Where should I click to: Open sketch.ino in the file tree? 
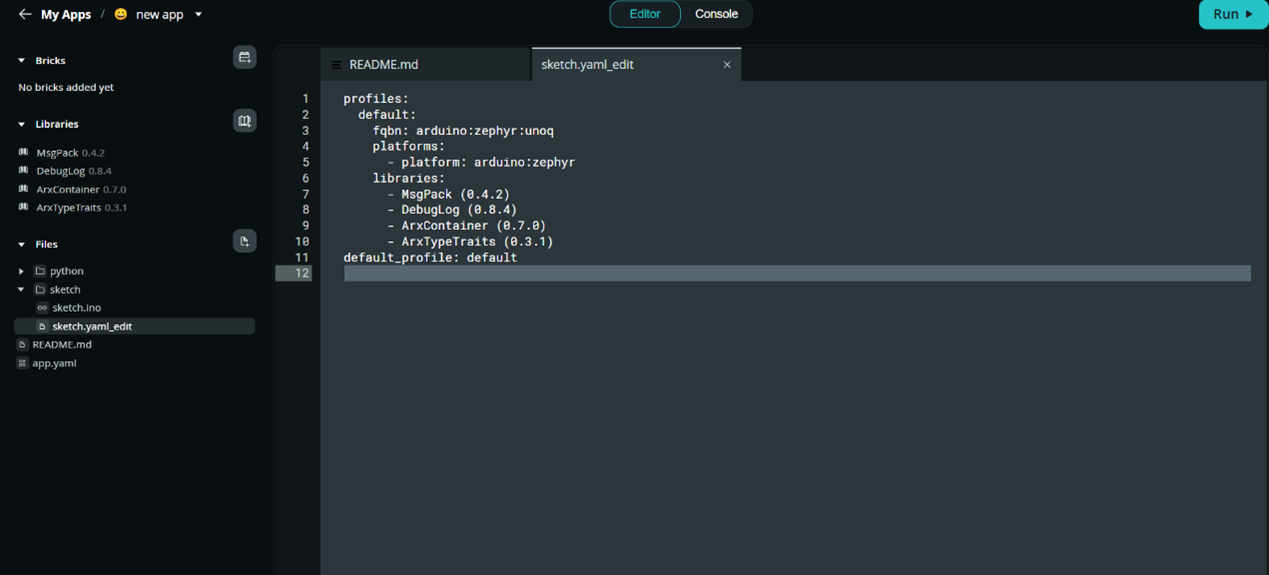click(76, 308)
